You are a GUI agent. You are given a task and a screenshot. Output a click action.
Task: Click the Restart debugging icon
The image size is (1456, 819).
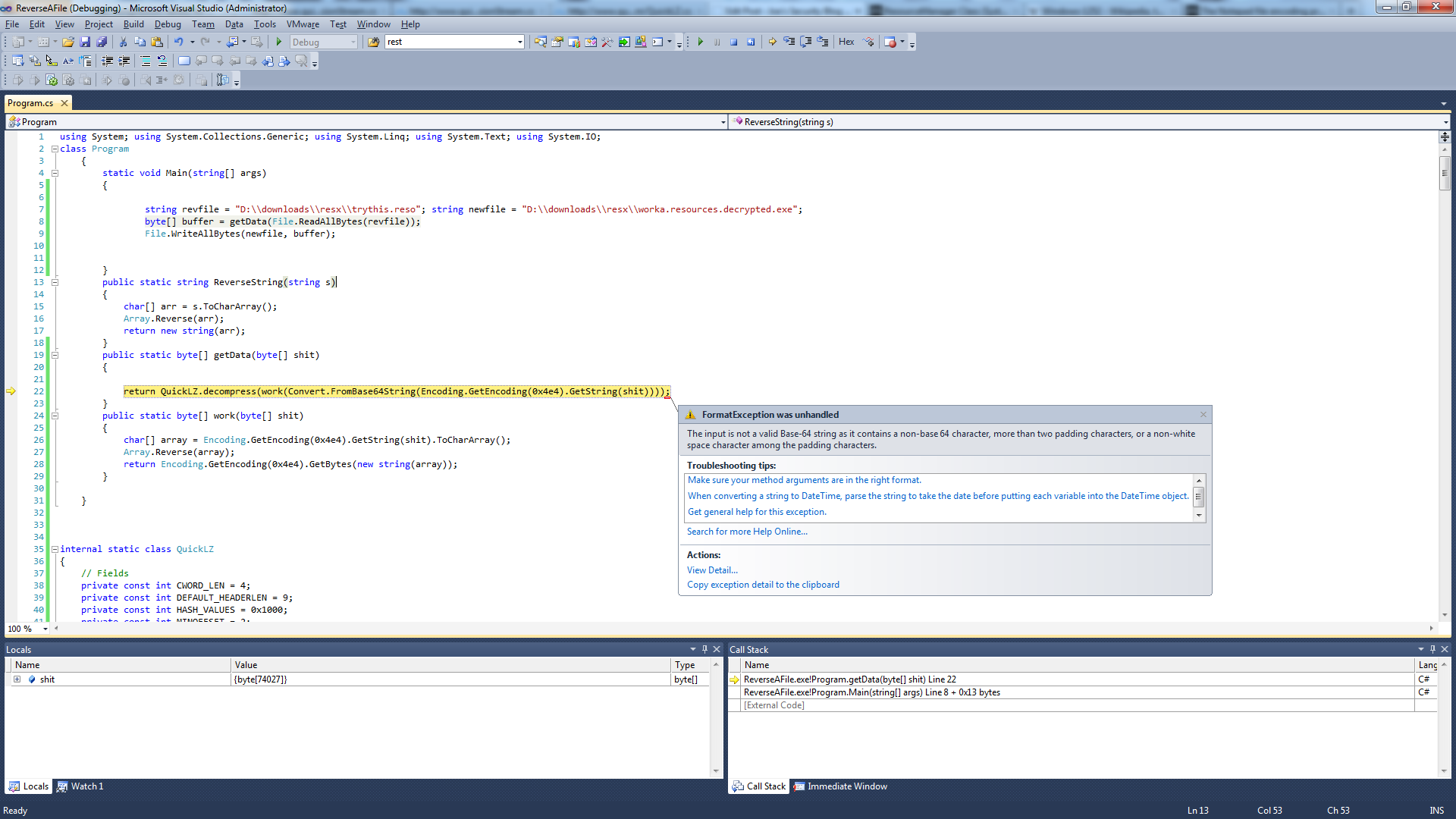[751, 42]
